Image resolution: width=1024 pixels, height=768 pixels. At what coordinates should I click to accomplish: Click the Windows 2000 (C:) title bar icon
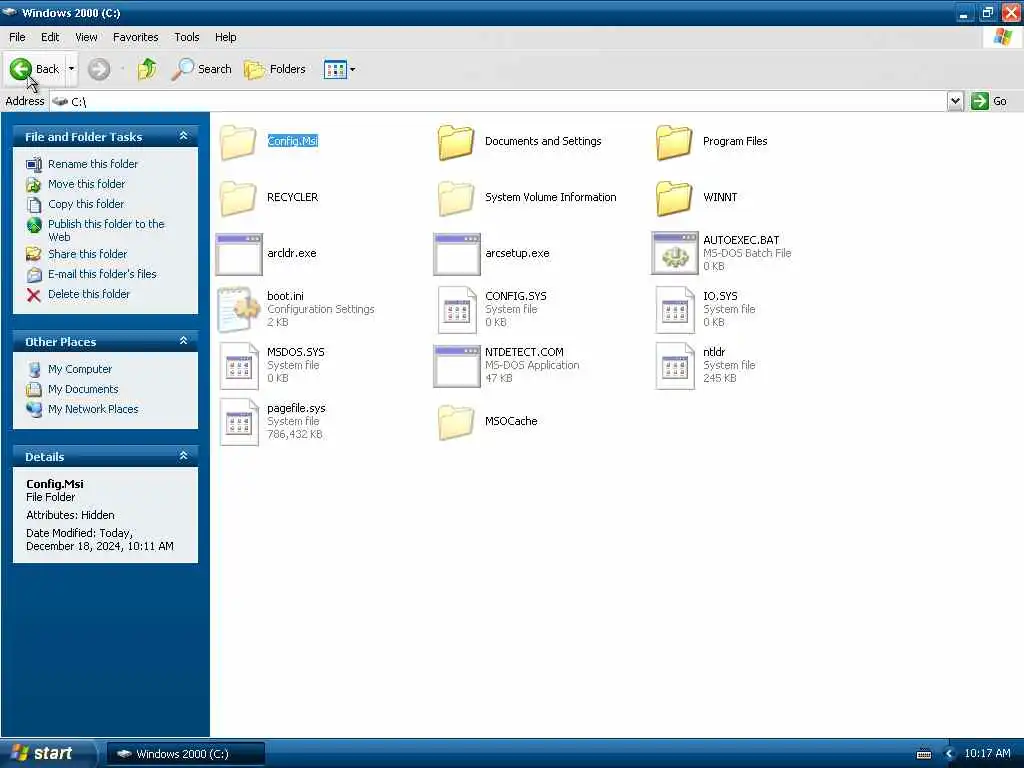(9, 12)
